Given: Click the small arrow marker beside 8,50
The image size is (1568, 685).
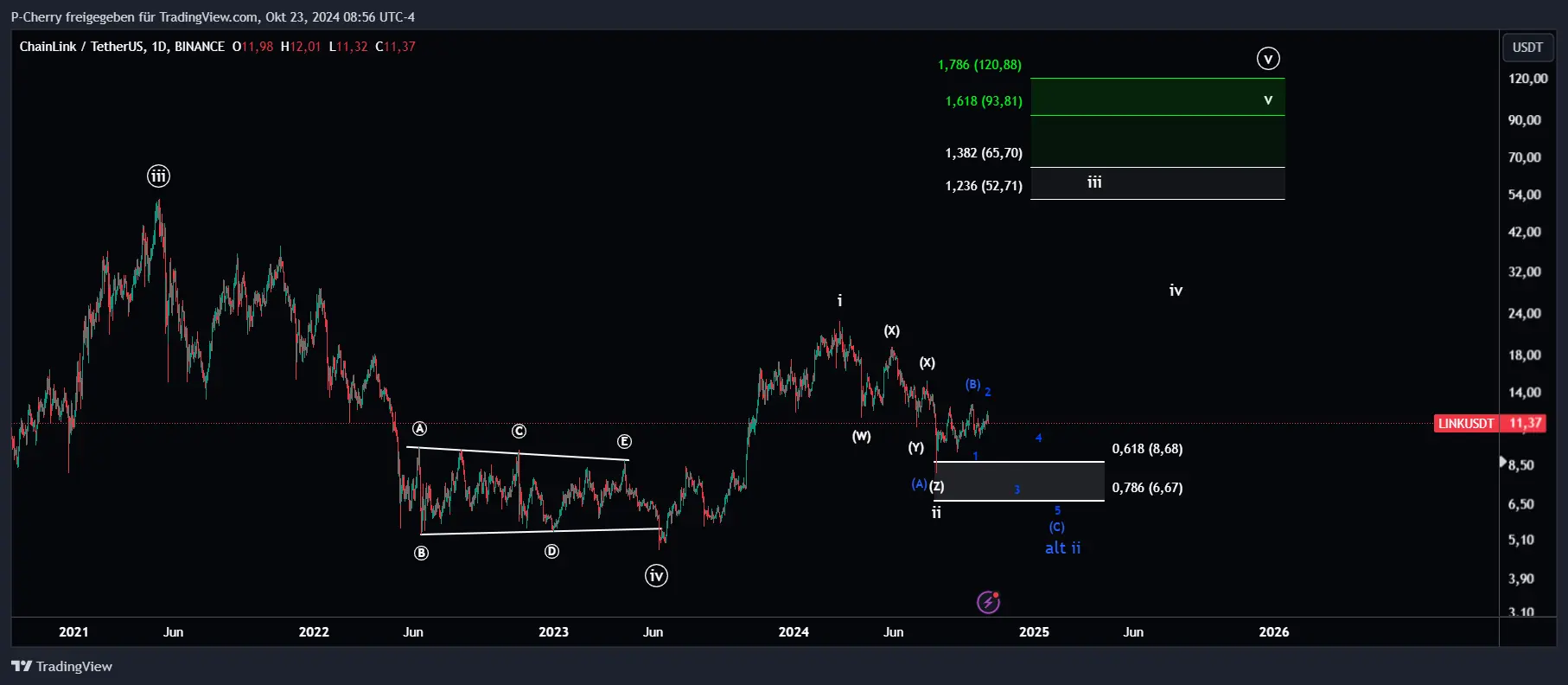Looking at the screenshot, I should pos(1502,463).
